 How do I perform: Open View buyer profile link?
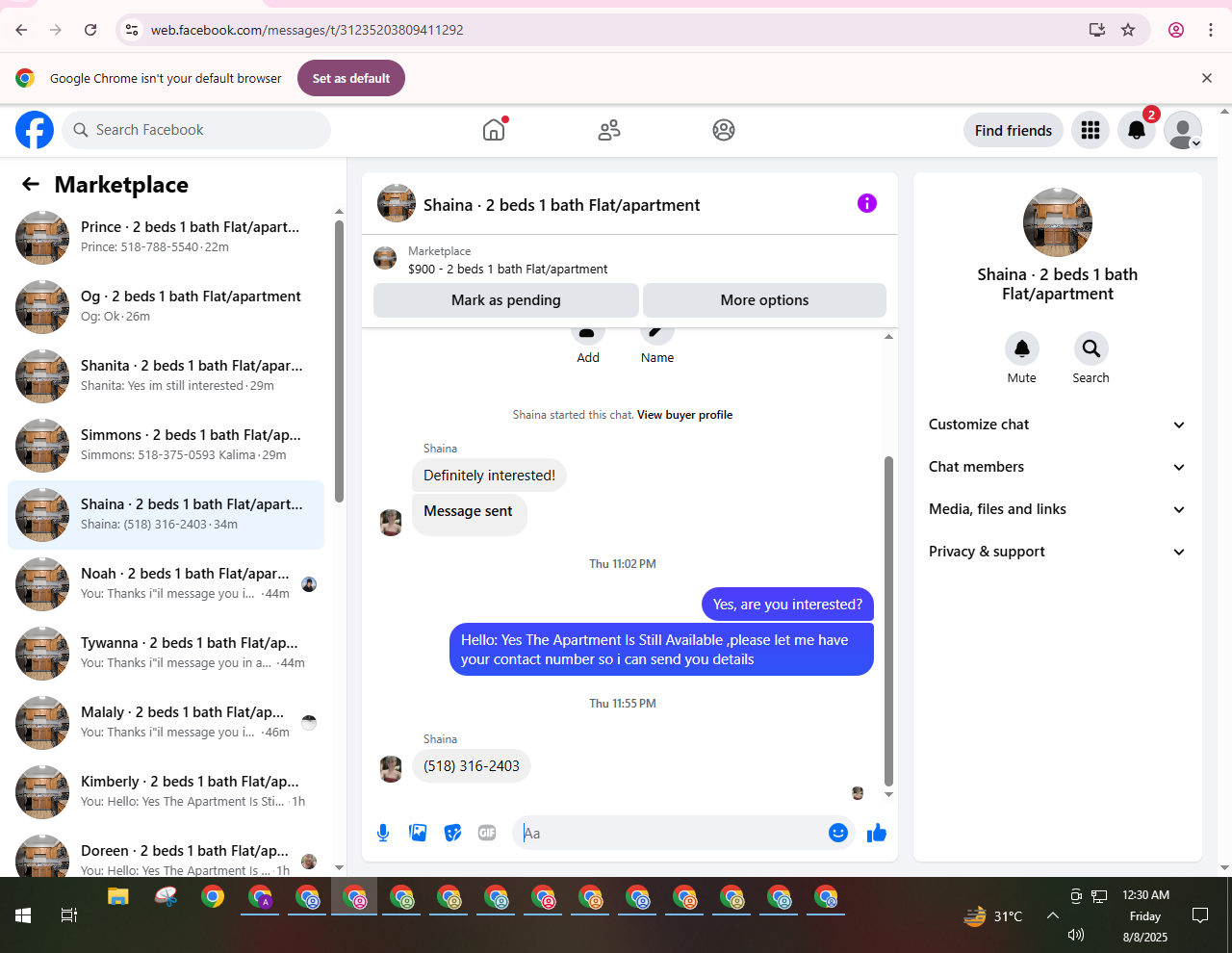pyautogui.click(x=684, y=415)
